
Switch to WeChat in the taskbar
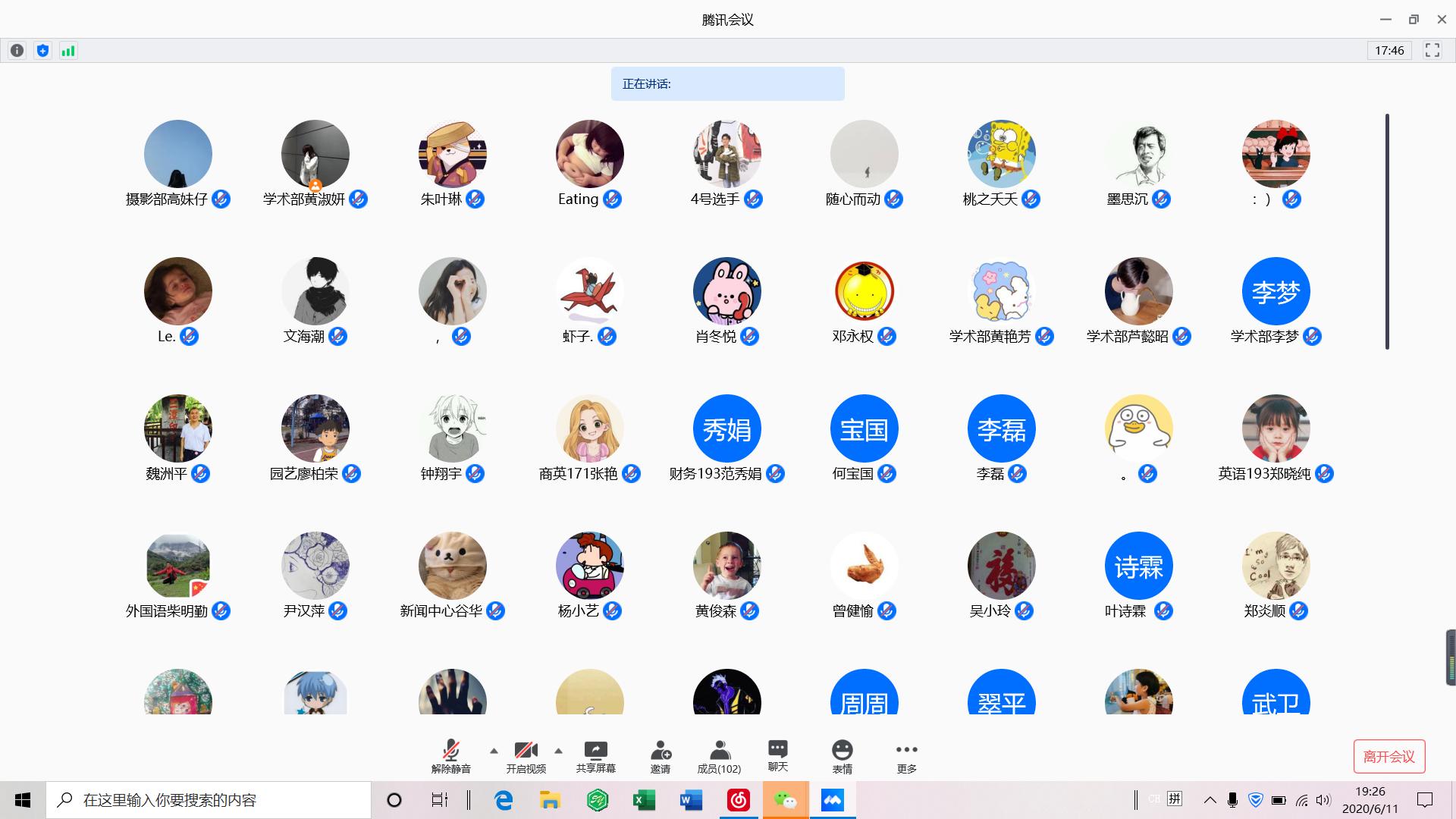pyautogui.click(x=785, y=800)
